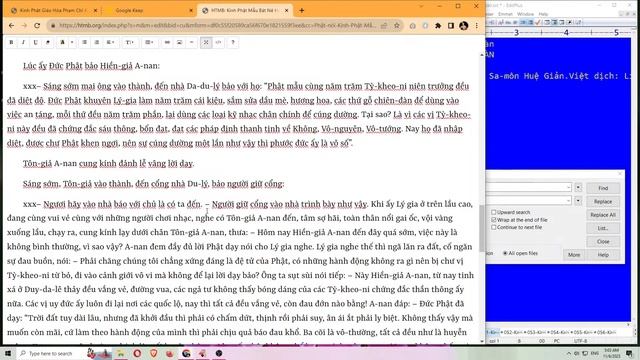
Task: Click the horizontal rule icon
Action: click(191, 42)
